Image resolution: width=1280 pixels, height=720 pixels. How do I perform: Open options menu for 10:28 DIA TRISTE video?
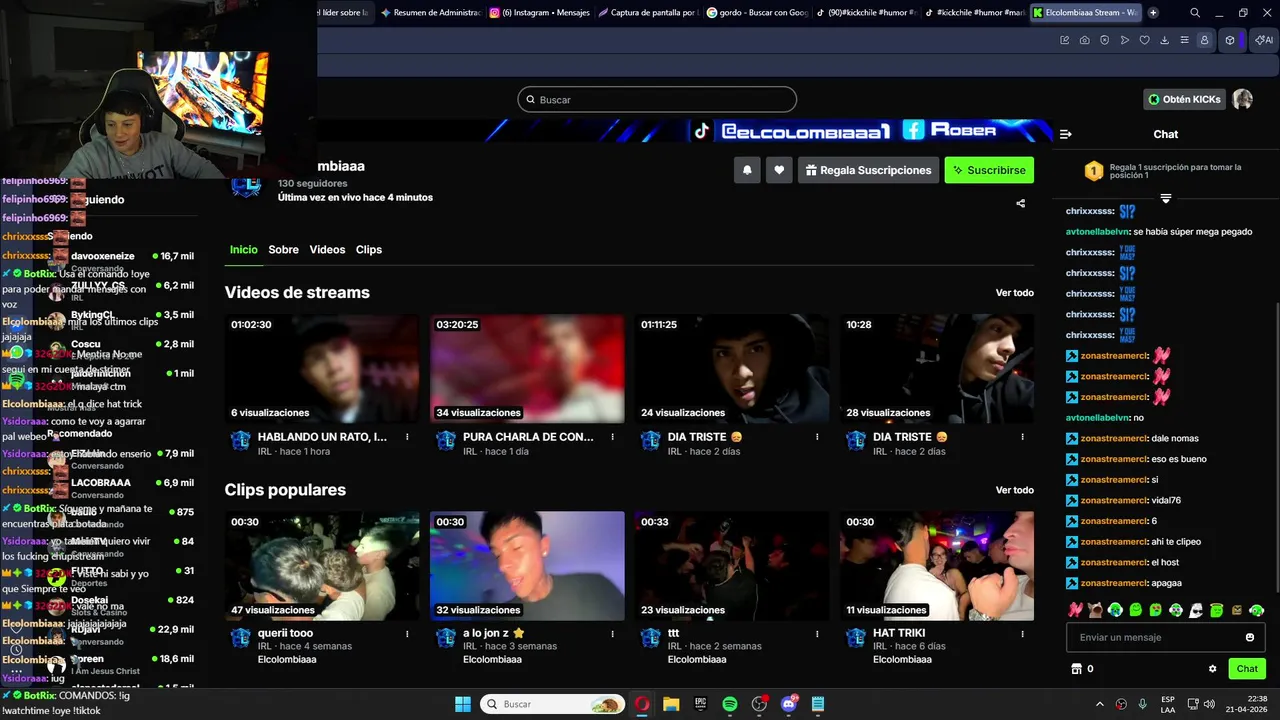(1022, 437)
